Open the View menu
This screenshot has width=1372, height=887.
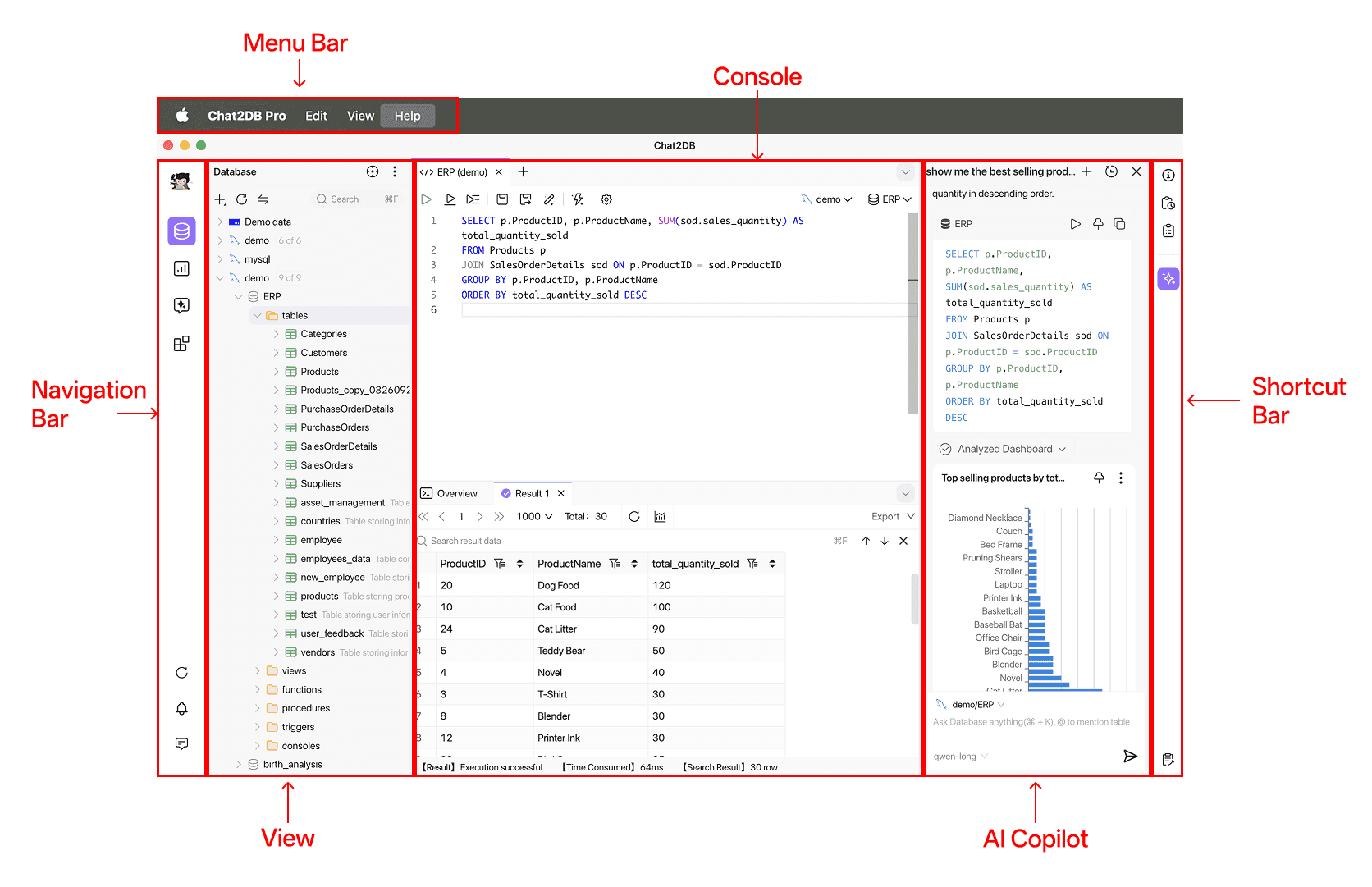pos(360,116)
